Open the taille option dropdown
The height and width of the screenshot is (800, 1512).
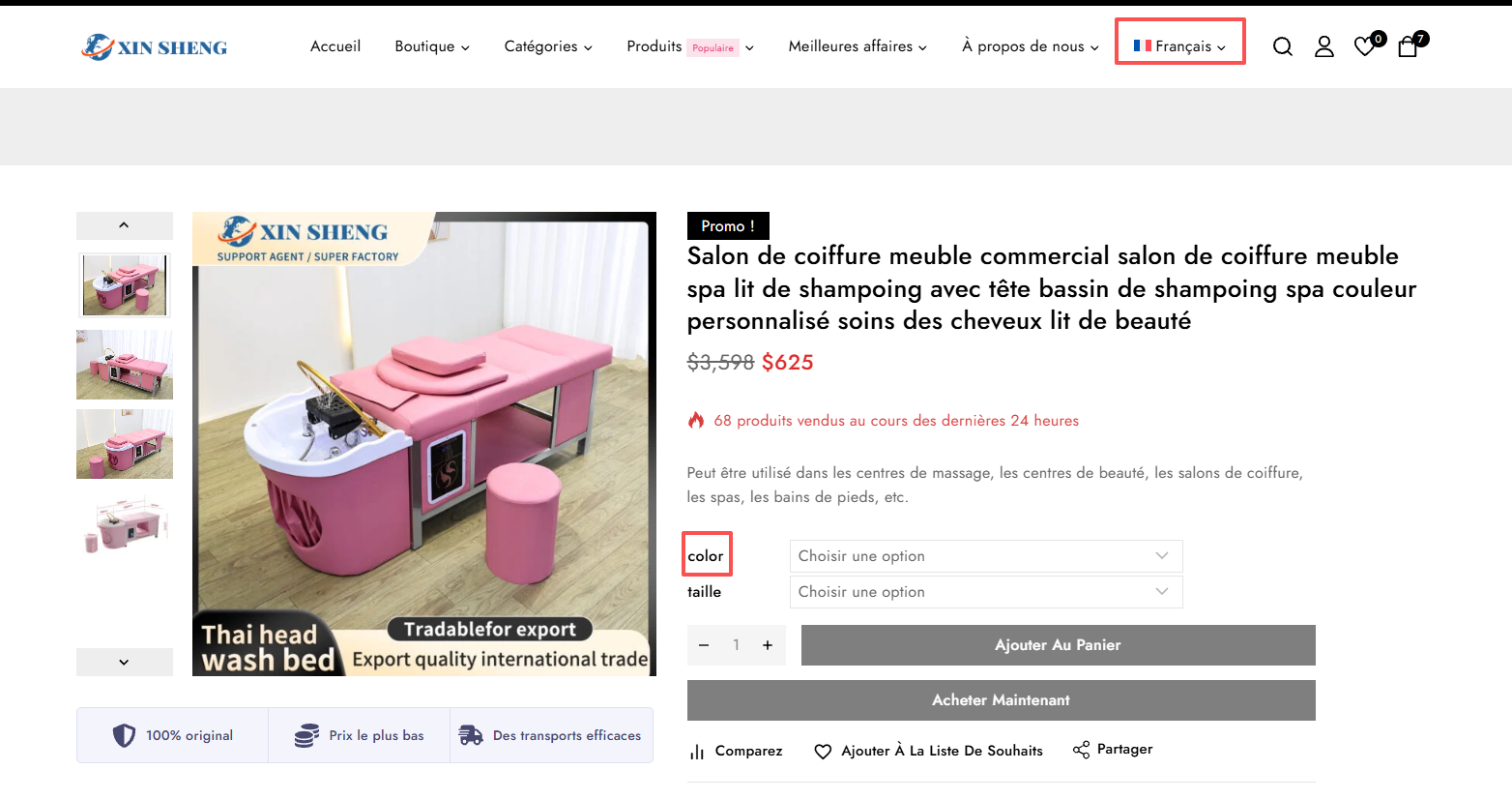click(986, 592)
